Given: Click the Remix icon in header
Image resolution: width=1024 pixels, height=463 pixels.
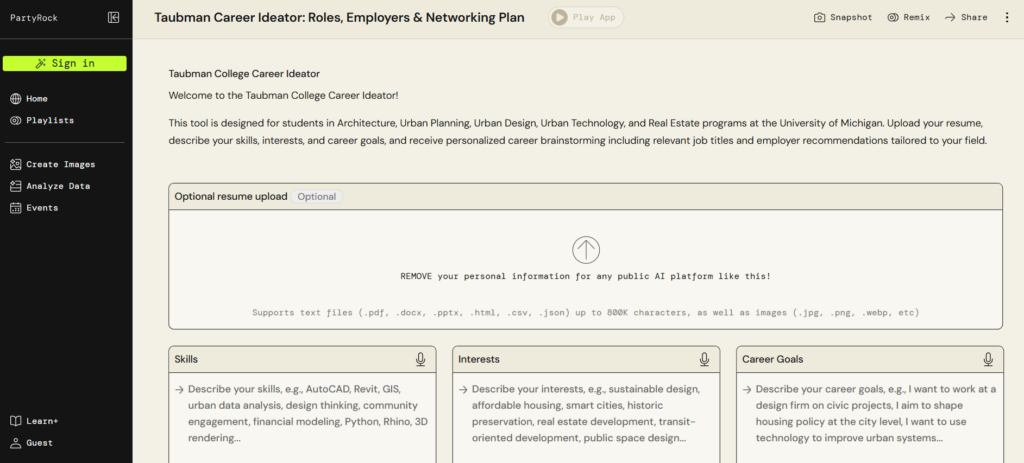Looking at the screenshot, I should pos(893,17).
